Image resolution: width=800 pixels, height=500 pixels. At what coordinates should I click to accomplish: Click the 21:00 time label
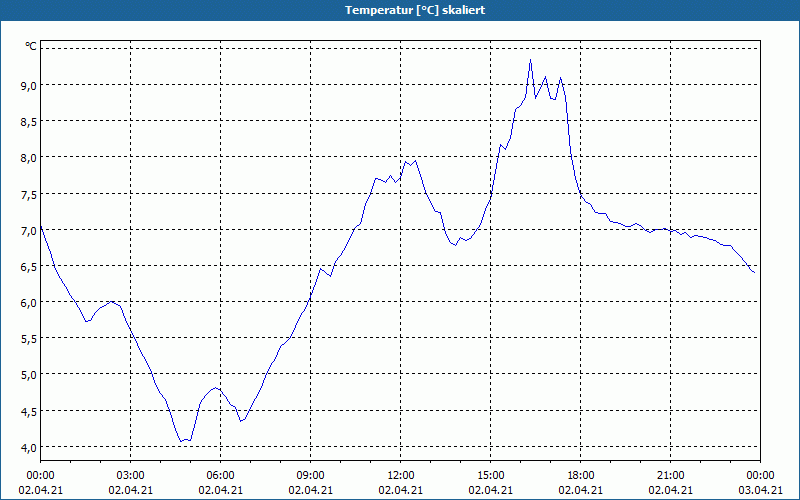point(670,476)
